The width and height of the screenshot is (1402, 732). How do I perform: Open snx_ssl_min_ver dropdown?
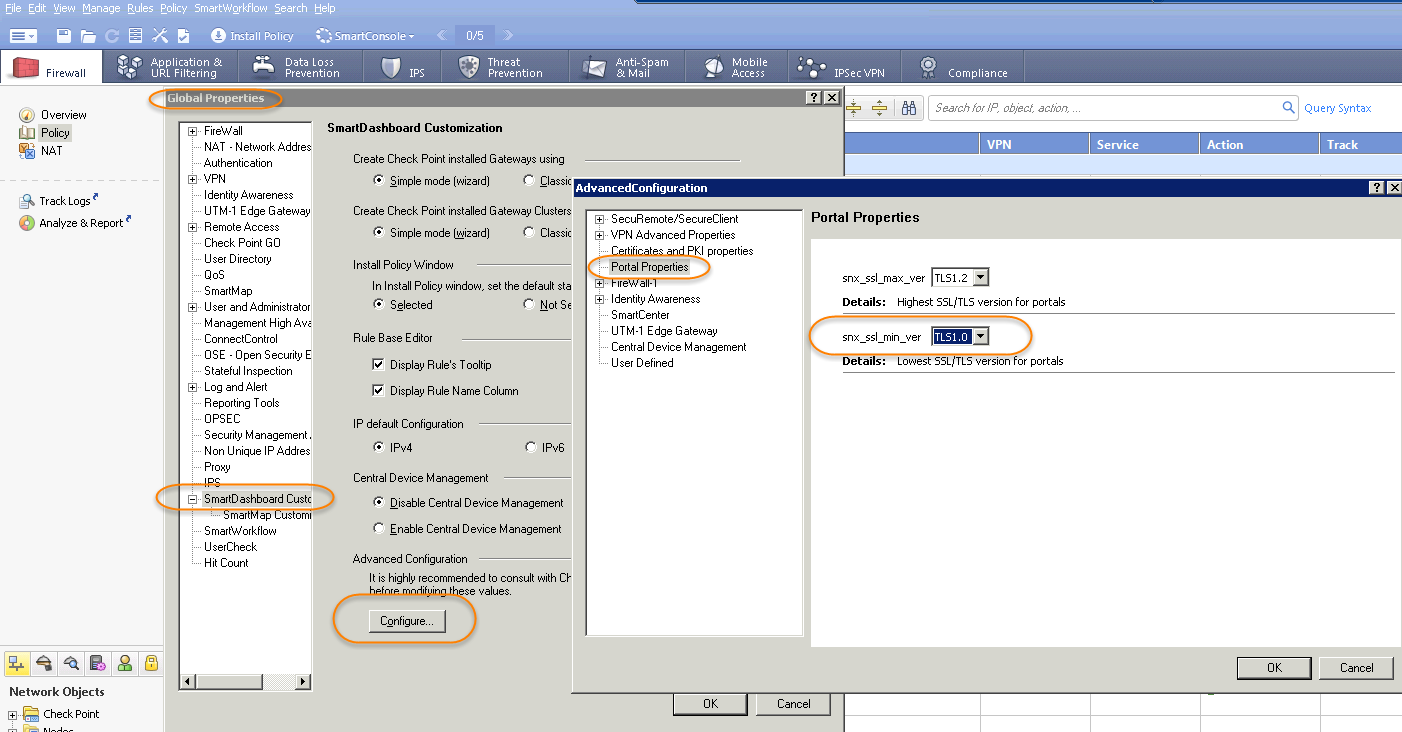[x=981, y=337]
